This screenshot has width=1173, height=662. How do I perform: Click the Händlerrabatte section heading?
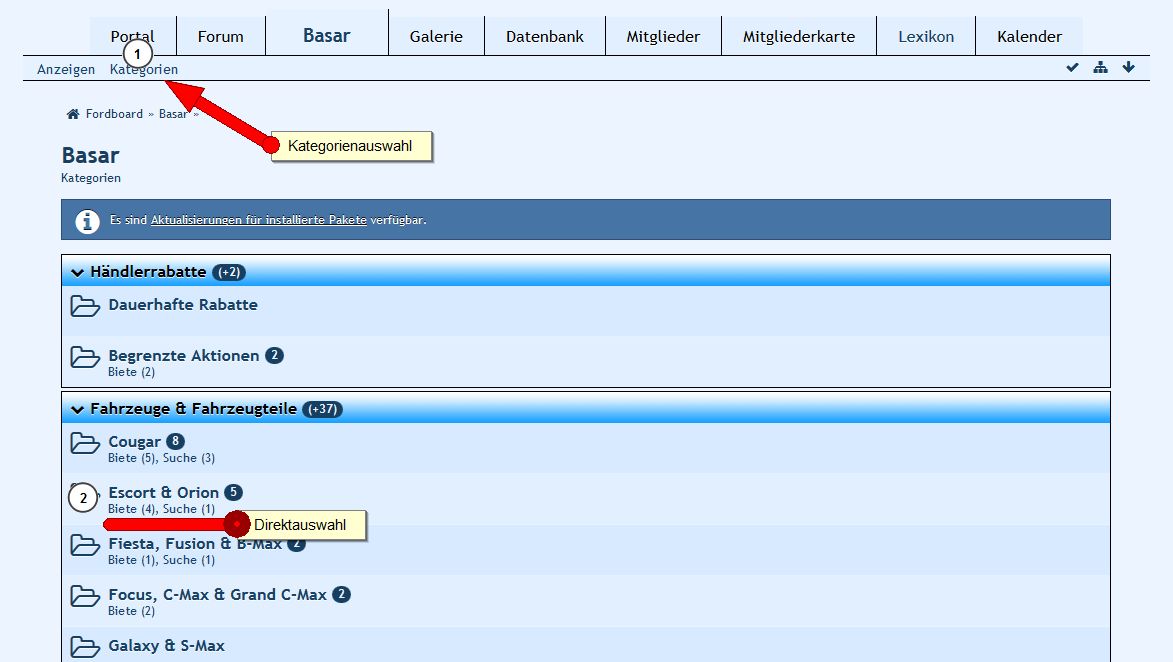pyautogui.click(x=148, y=272)
